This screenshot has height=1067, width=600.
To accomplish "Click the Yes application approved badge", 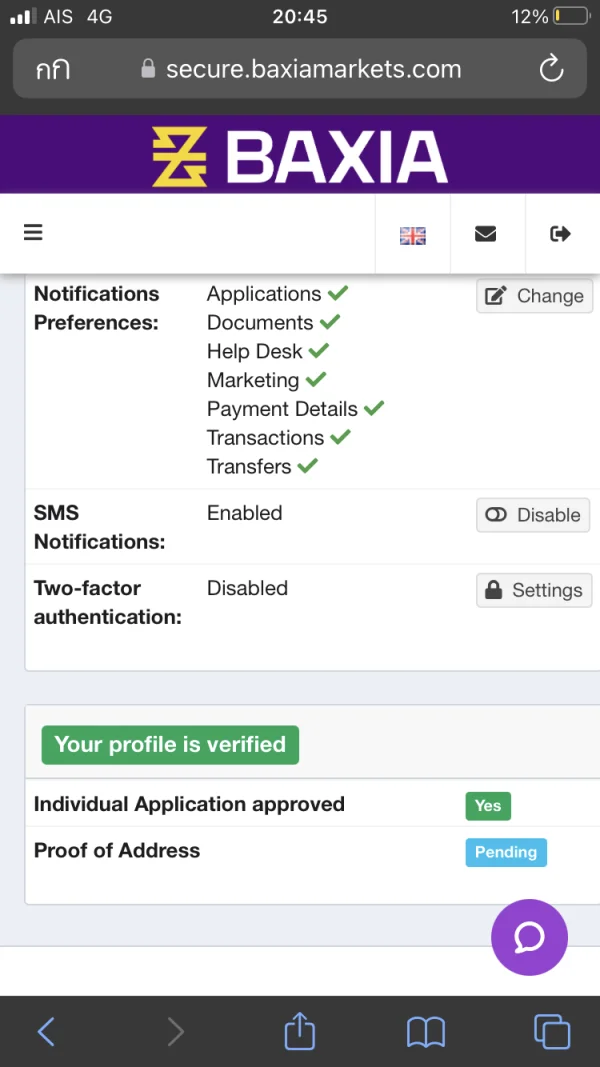I will click(x=488, y=806).
